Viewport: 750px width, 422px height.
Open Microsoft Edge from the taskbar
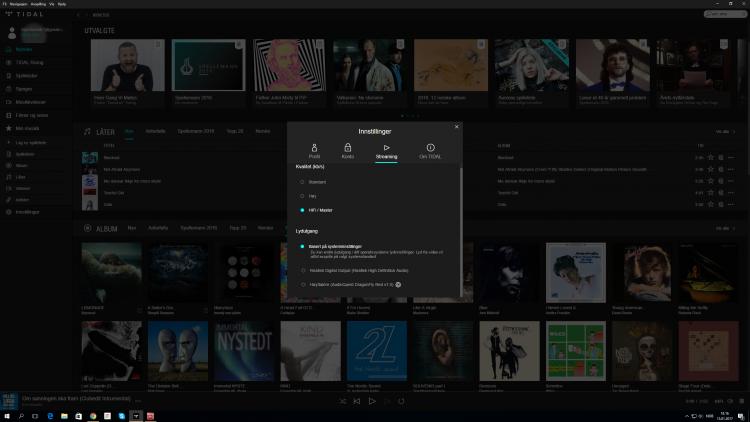coord(50,416)
